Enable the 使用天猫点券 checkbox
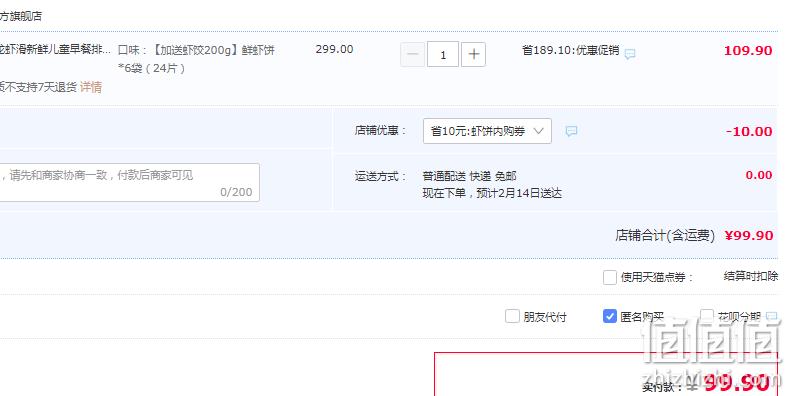 610,277
